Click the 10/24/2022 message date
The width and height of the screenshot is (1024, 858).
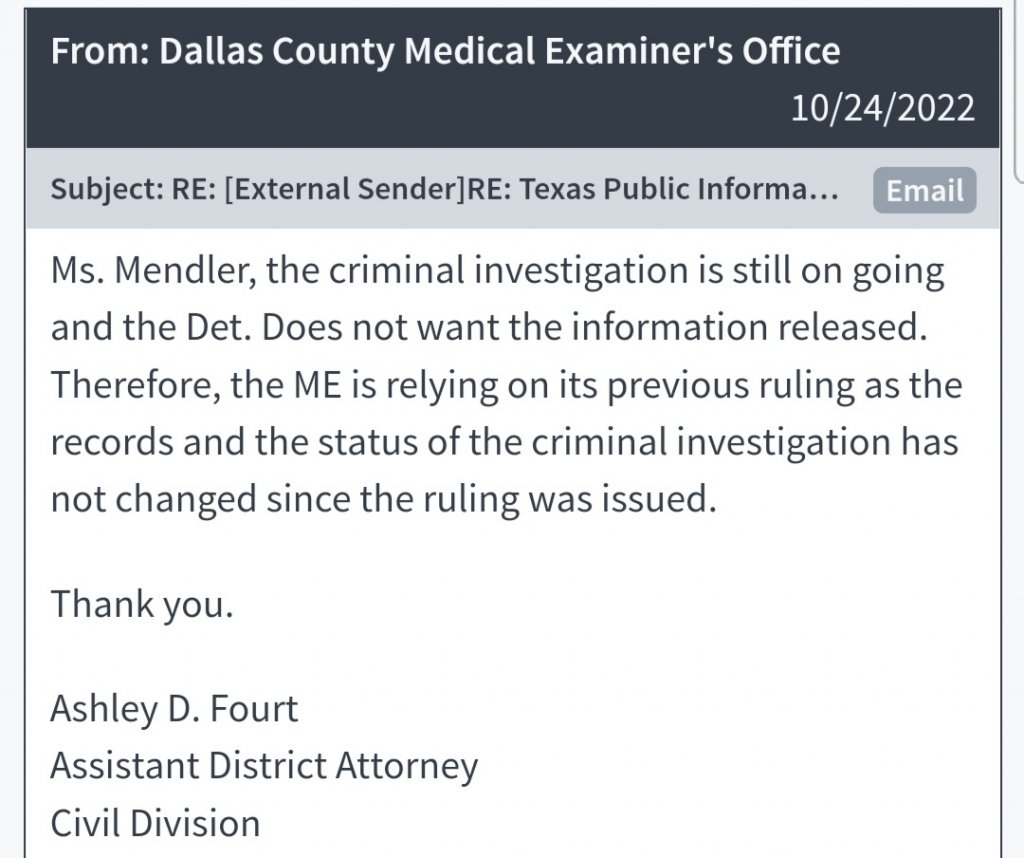point(882,108)
